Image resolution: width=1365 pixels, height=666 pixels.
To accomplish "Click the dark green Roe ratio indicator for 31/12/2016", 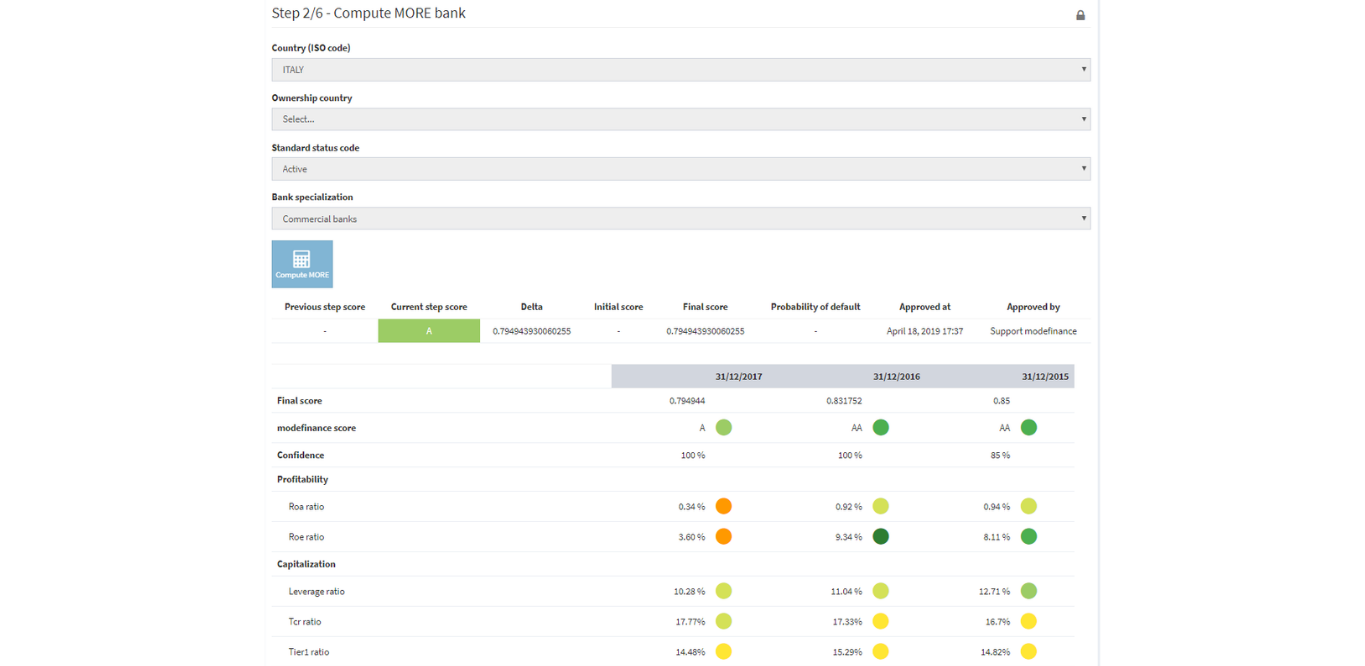I will pyautogui.click(x=881, y=536).
